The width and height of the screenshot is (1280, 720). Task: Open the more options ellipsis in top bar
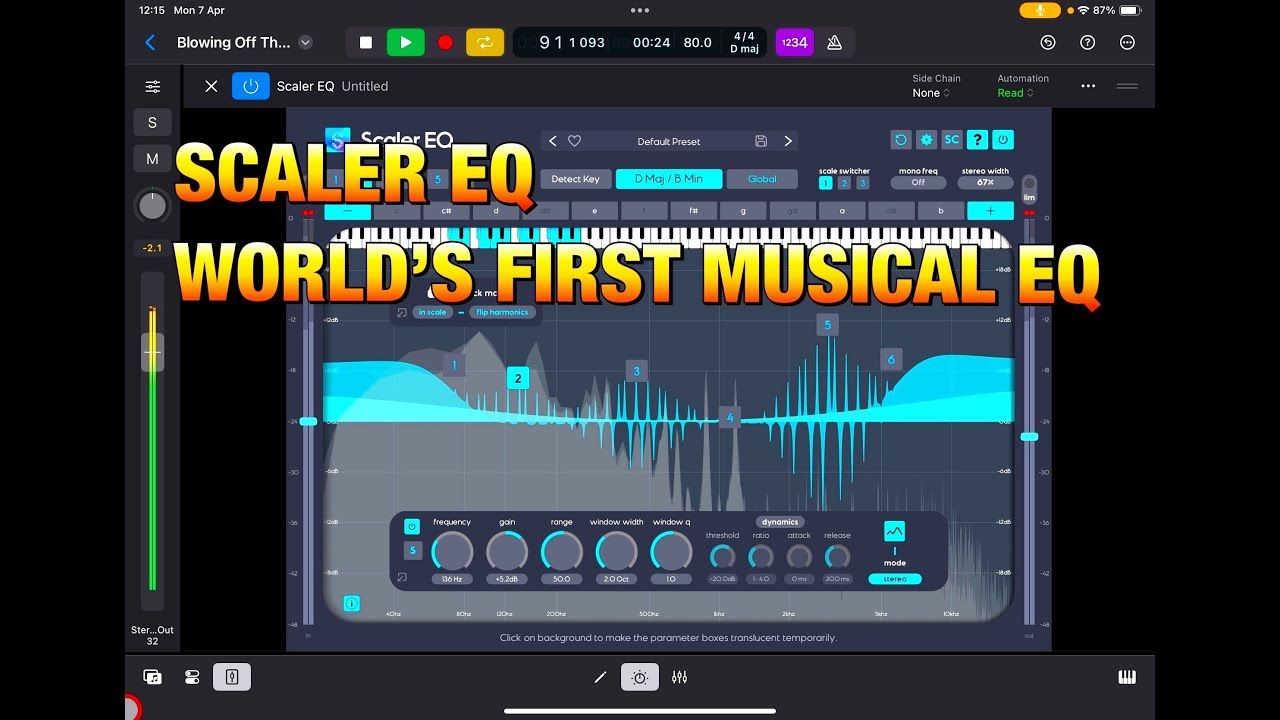tap(1128, 42)
